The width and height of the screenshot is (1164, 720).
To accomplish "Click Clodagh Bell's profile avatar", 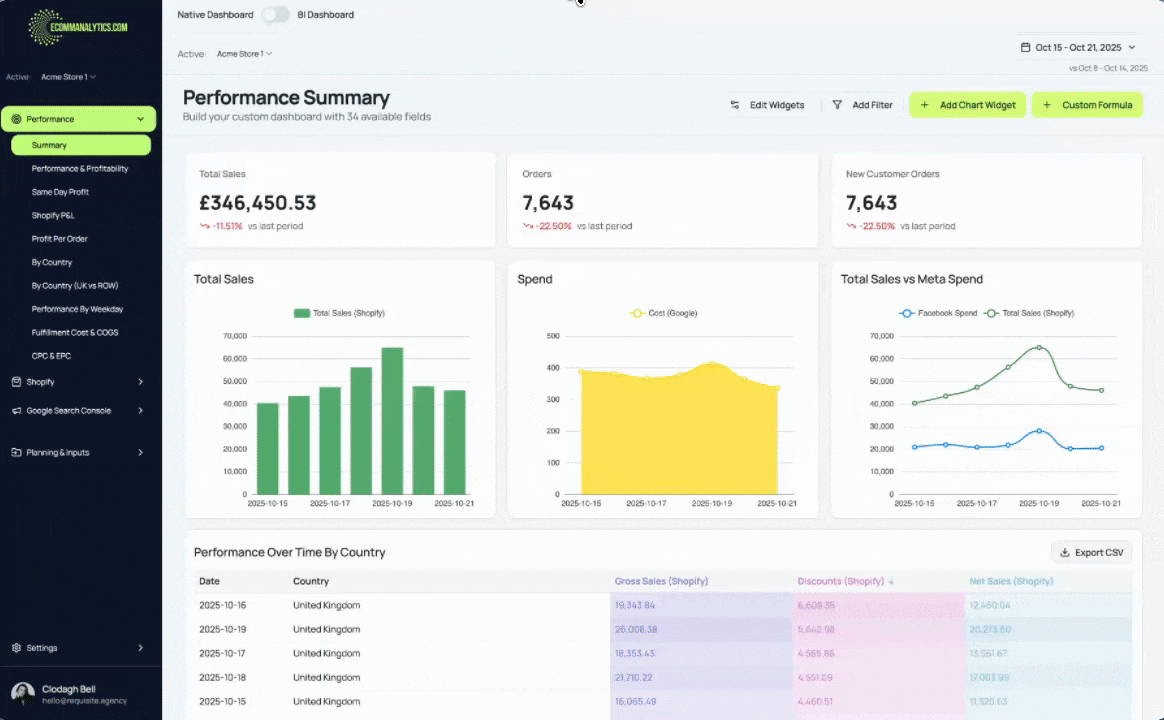I will coord(23,694).
